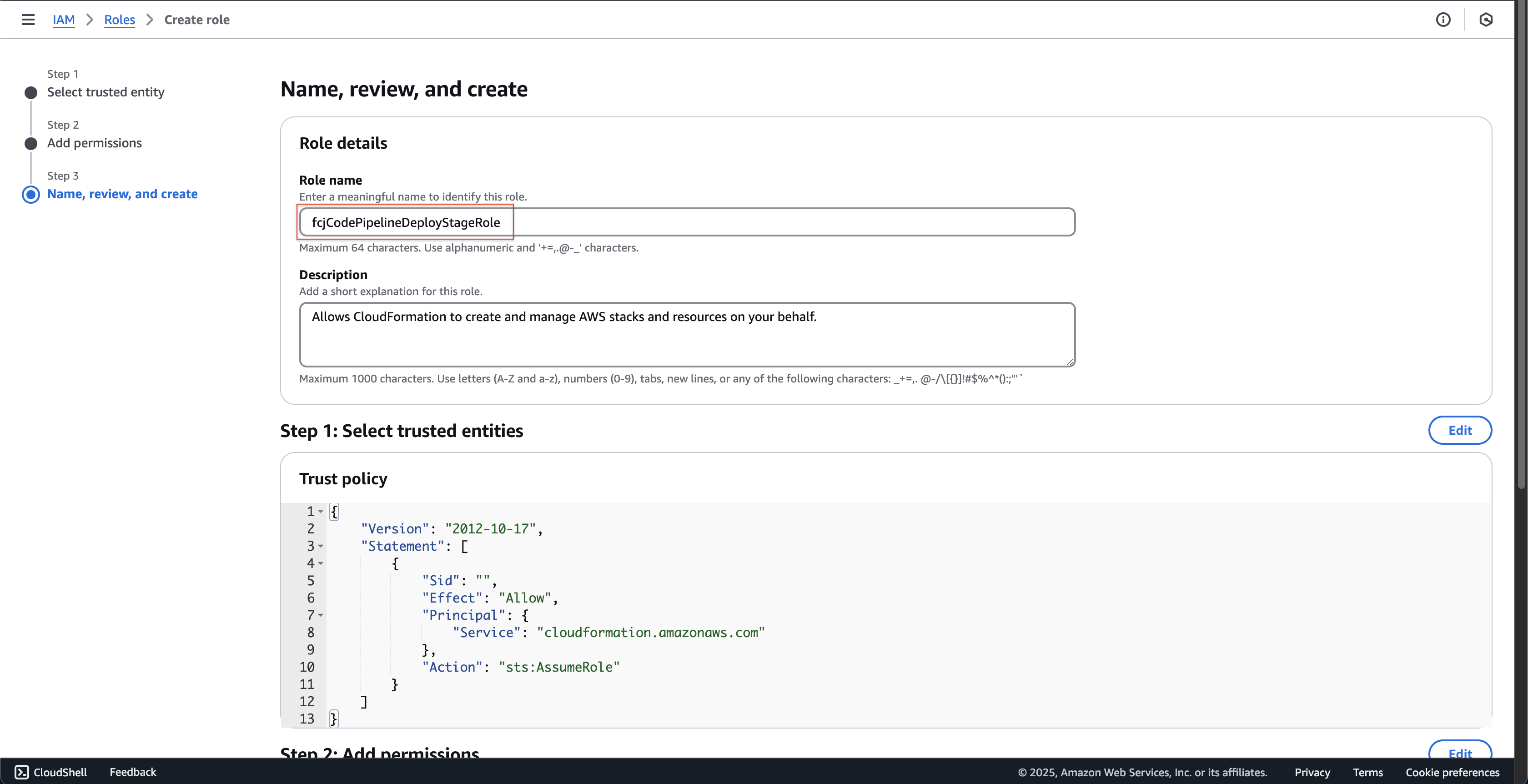Navigate to Roles breadcrumb

119,20
